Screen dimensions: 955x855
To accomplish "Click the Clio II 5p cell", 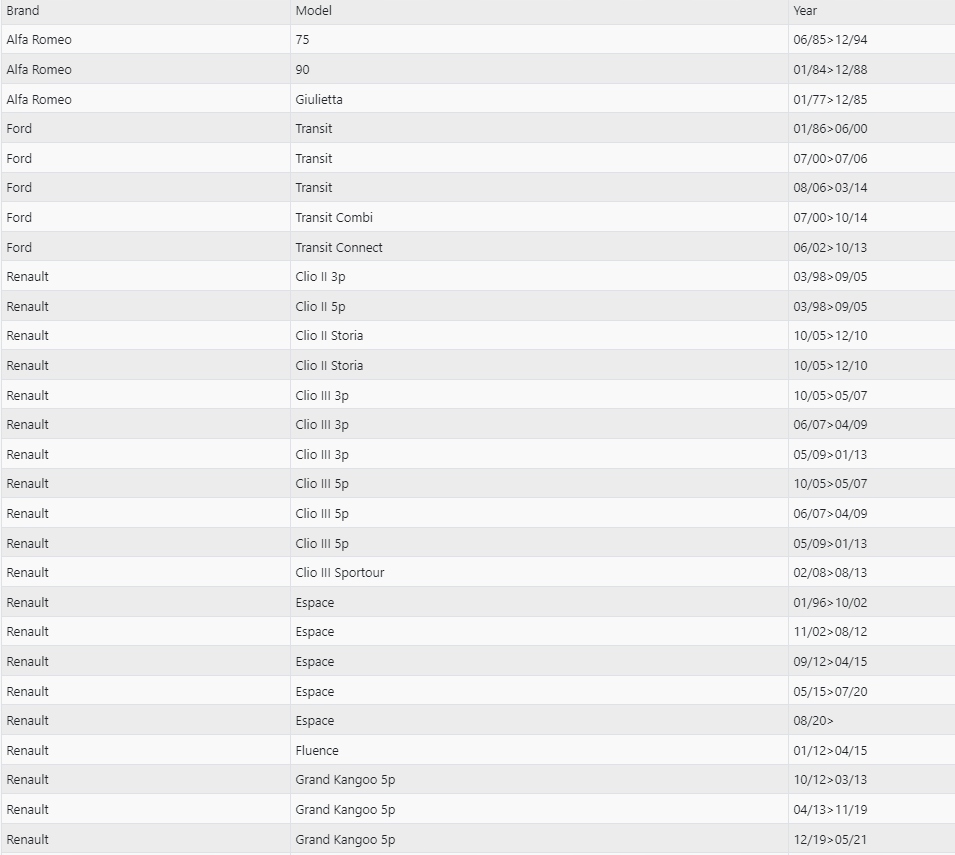I will [321, 306].
